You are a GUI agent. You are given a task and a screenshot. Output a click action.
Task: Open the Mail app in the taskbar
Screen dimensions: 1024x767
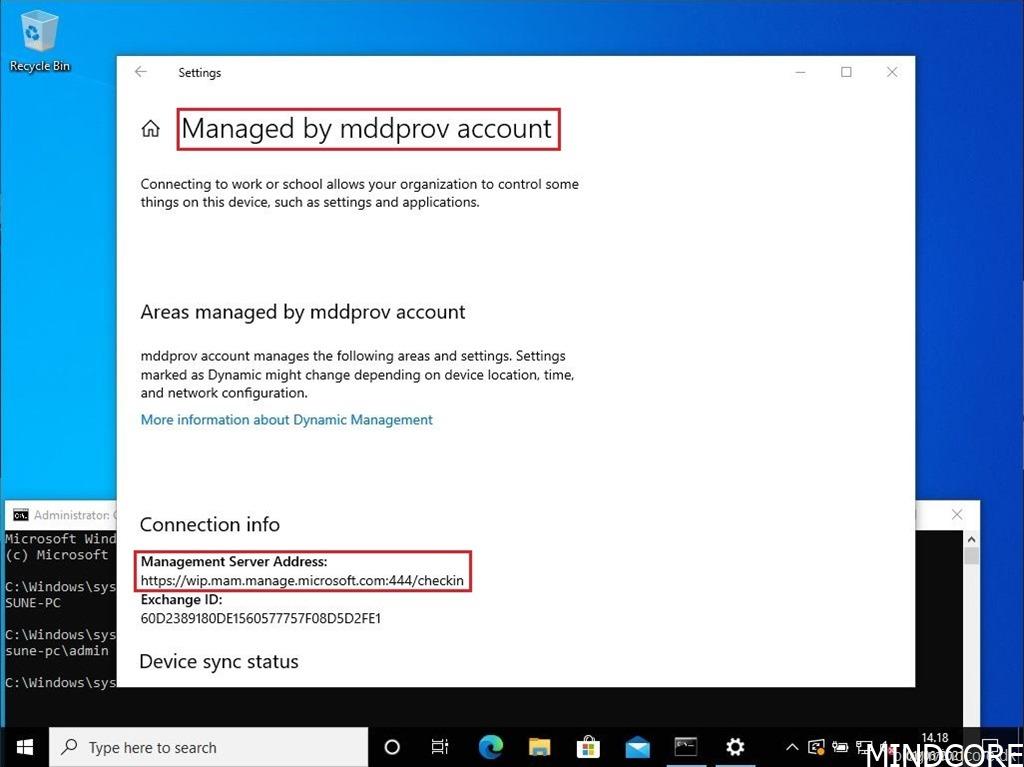(x=637, y=747)
